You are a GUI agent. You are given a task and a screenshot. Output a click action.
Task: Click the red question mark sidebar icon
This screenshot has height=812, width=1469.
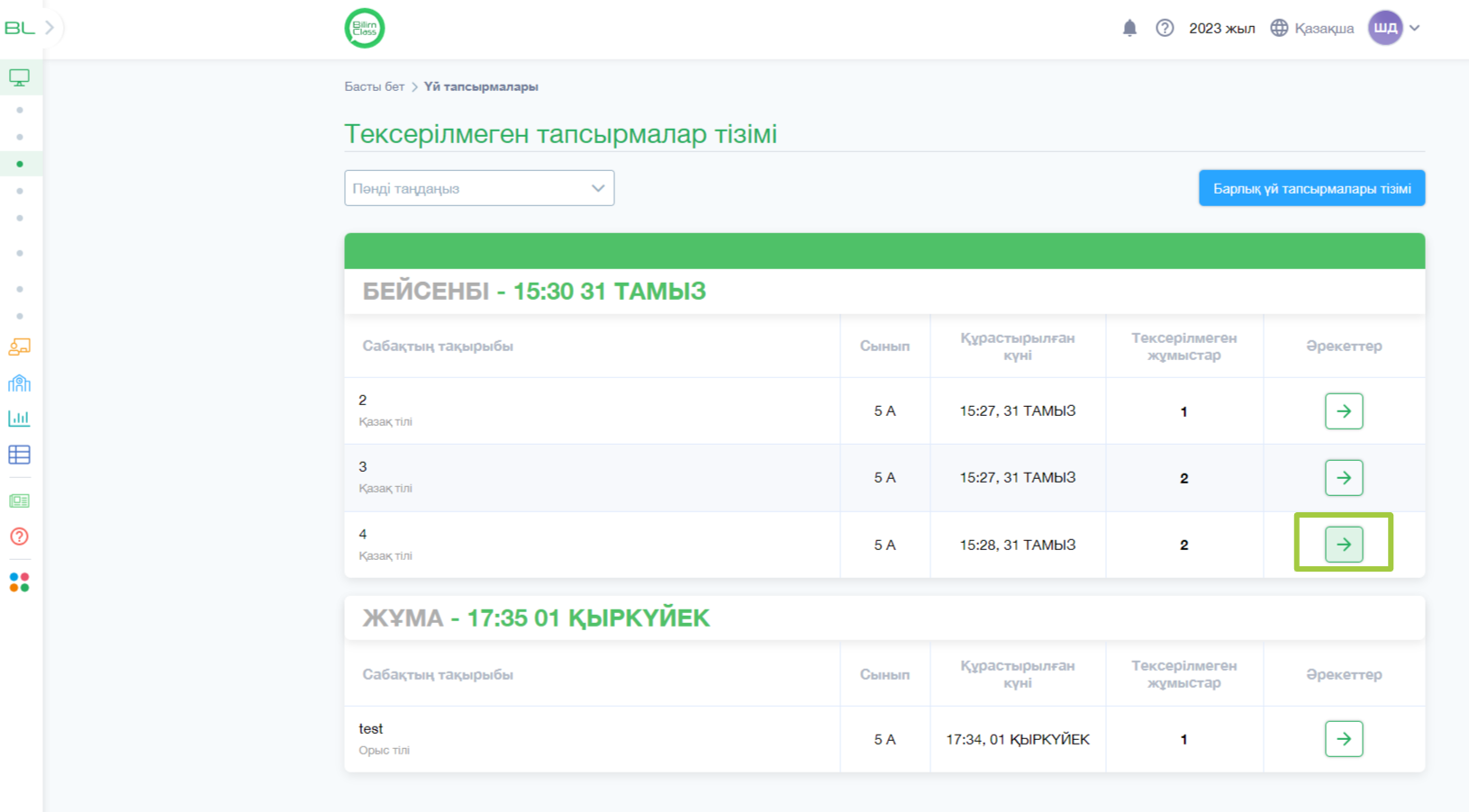pos(19,537)
